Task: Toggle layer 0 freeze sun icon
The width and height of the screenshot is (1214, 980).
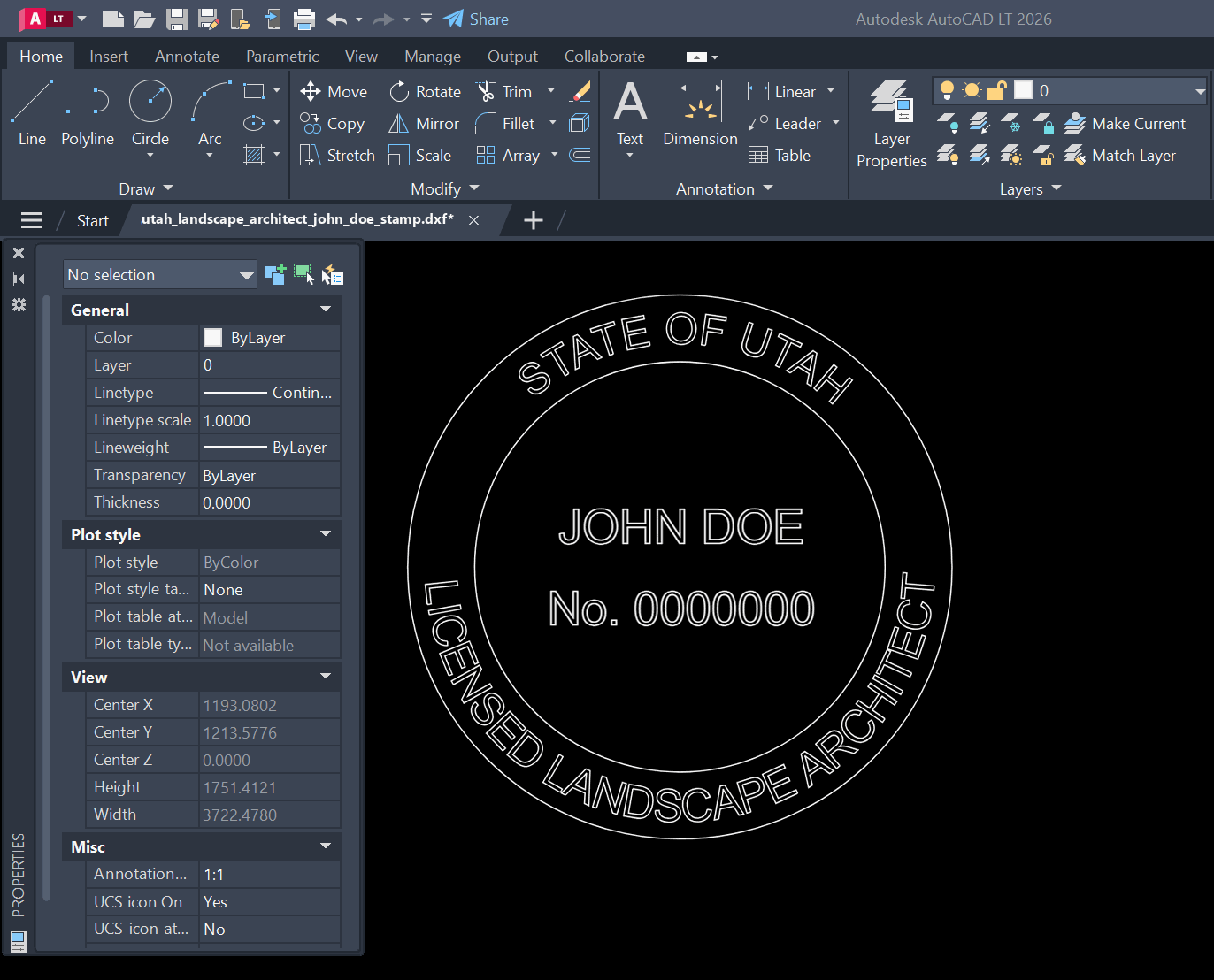Action: [x=972, y=89]
